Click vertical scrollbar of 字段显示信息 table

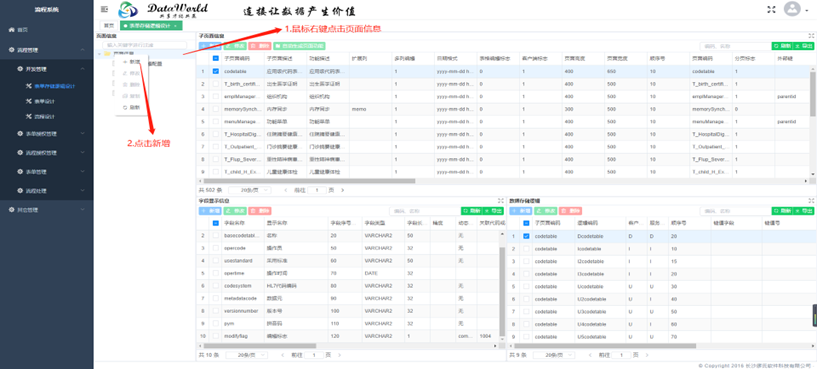tap(502, 292)
